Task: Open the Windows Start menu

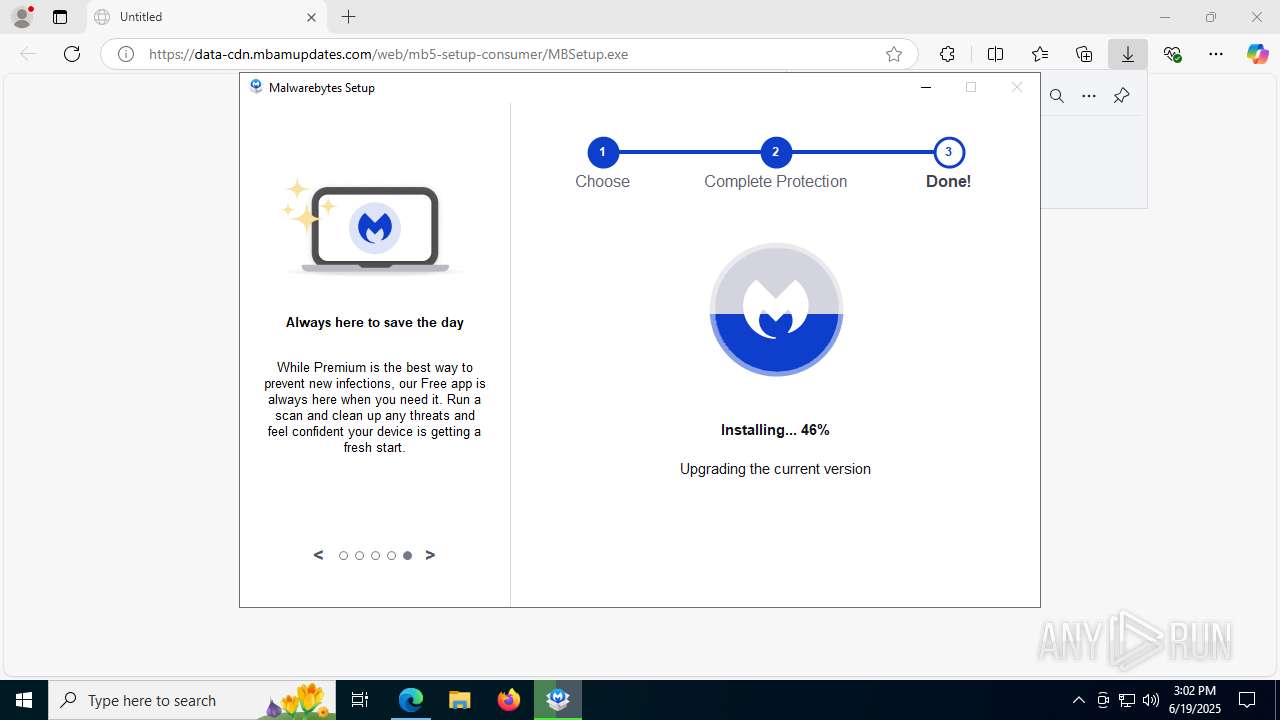Action: 24,700
